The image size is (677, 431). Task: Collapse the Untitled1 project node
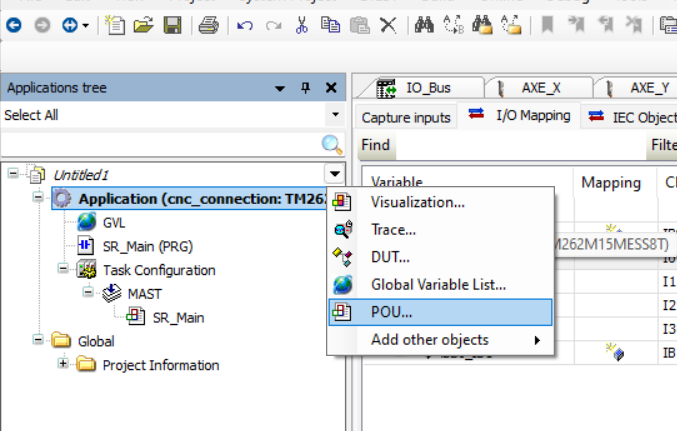click(13, 173)
